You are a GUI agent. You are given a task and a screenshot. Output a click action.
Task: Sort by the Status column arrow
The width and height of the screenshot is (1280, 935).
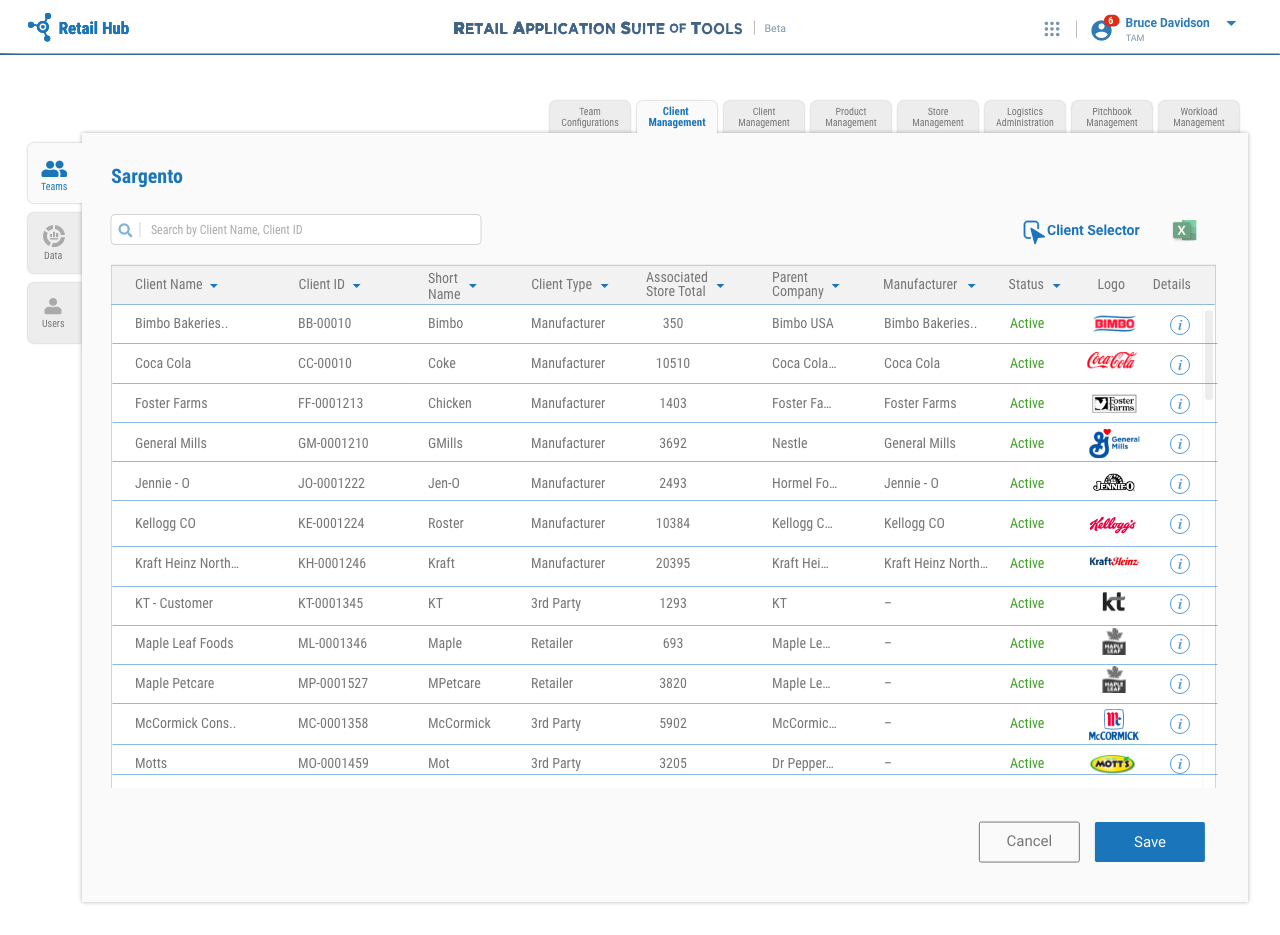[1056, 286]
